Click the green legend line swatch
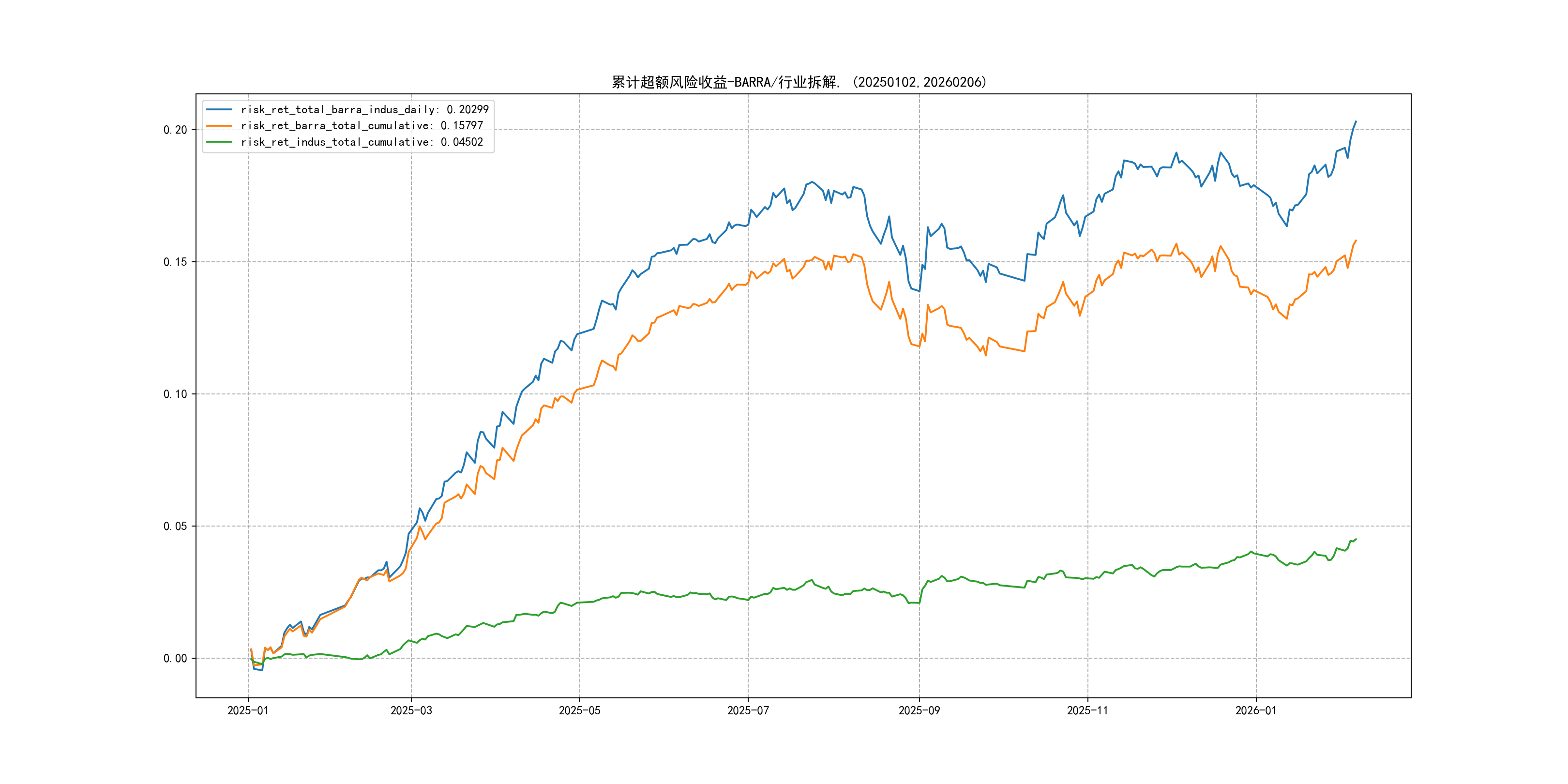Viewport: 1568px width, 784px height. click(219, 142)
